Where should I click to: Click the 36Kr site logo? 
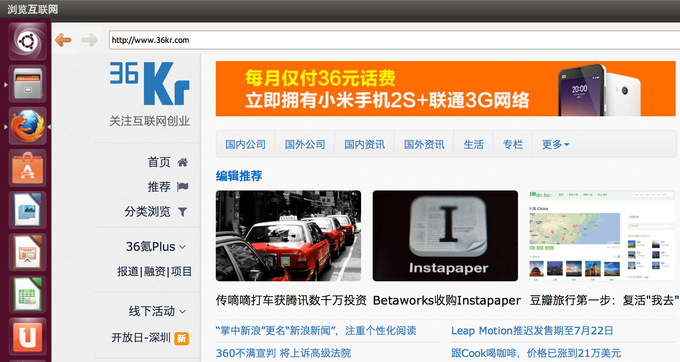pos(150,83)
